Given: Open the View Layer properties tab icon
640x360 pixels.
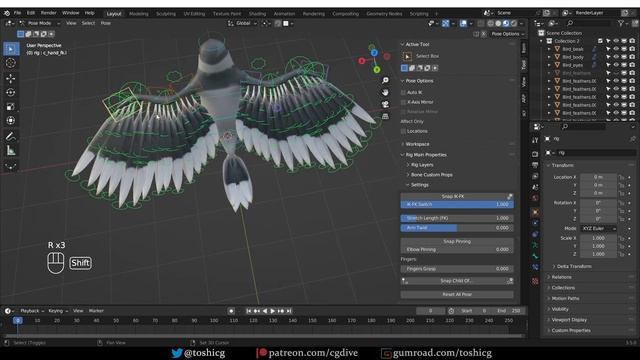Looking at the screenshot, I should point(535,176).
